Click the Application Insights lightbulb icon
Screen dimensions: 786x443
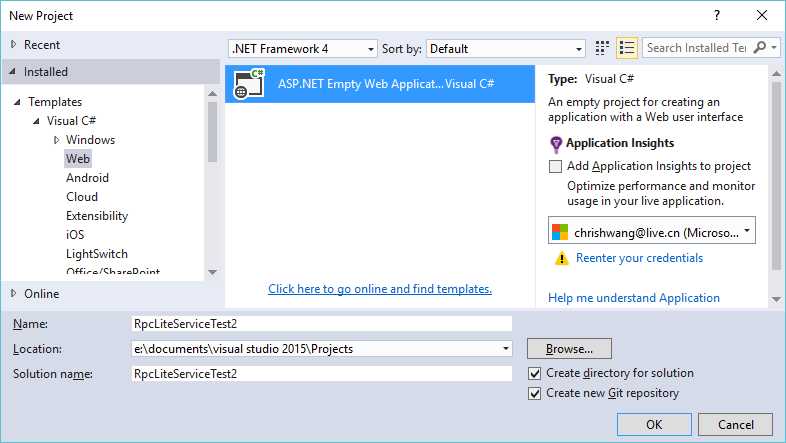tap(556, 144)
